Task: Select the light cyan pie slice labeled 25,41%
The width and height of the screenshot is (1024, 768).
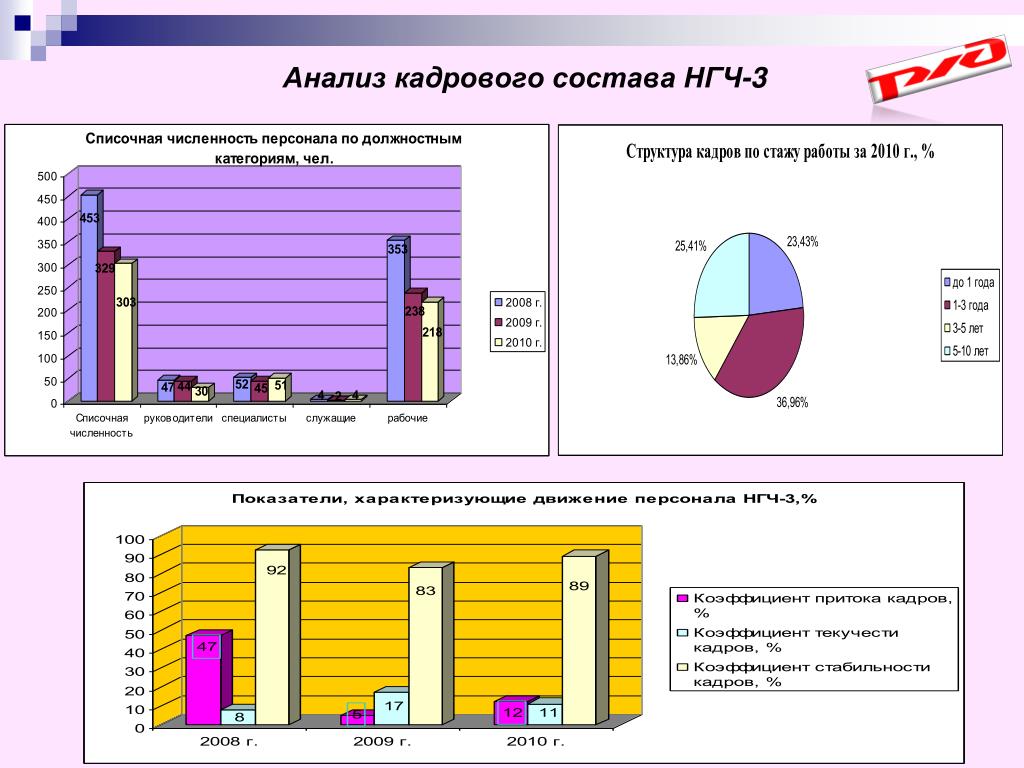Action: 724,278
